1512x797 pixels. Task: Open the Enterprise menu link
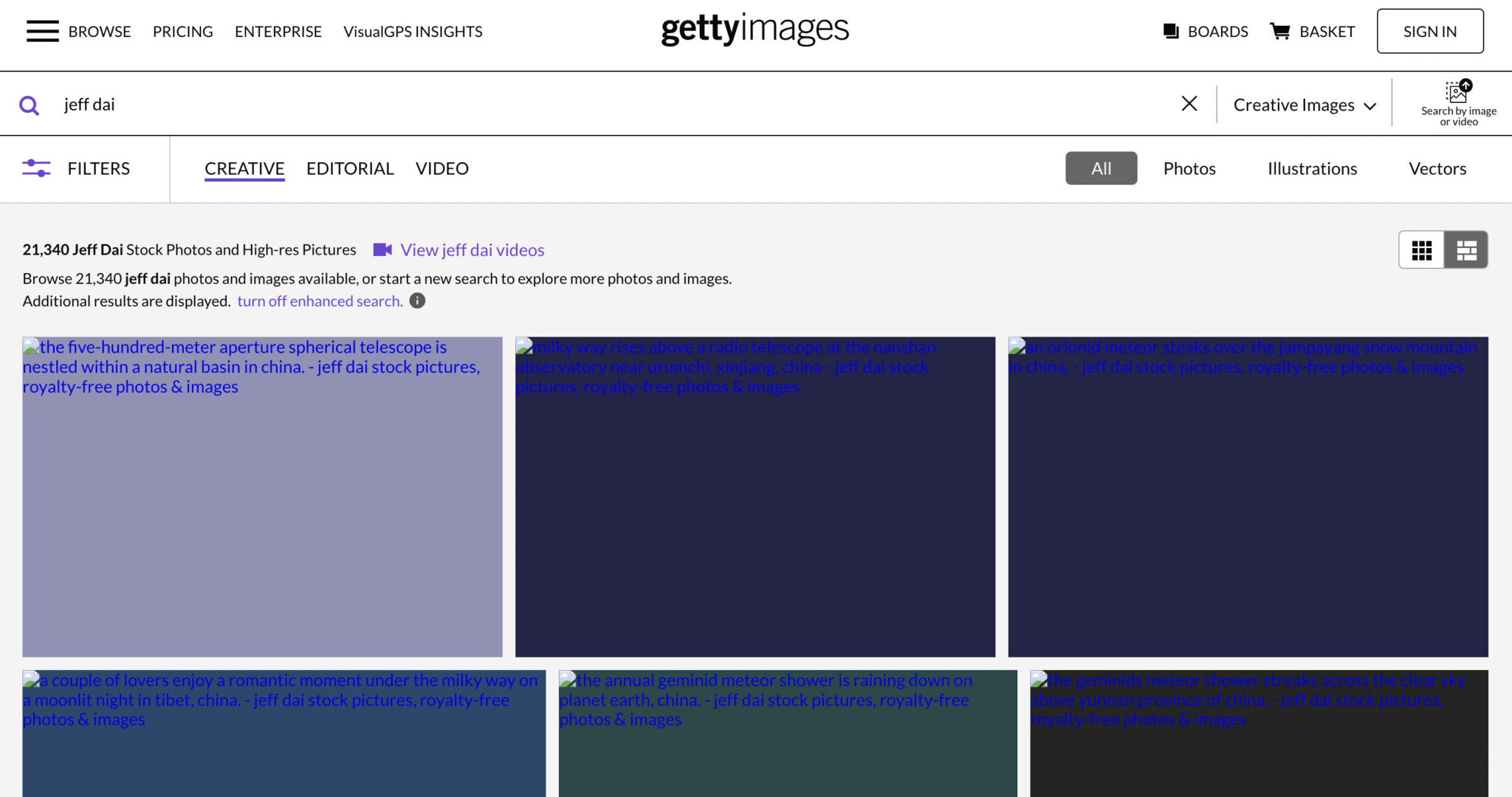278,32
